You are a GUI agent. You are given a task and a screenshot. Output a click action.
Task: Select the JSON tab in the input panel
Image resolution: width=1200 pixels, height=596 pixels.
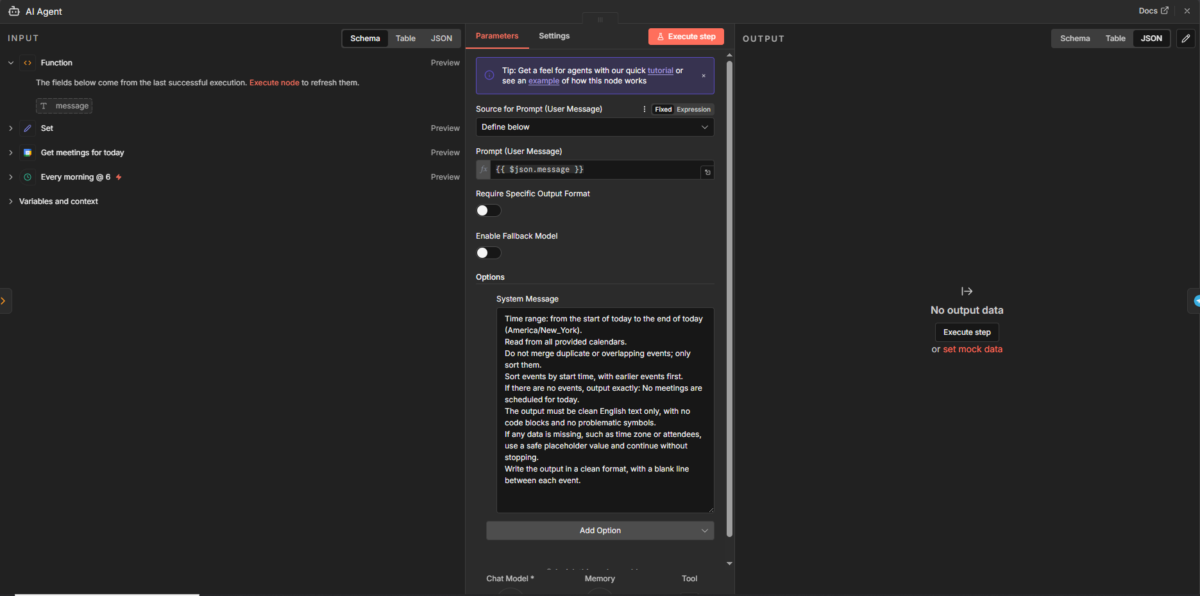[x=441, y=38]
